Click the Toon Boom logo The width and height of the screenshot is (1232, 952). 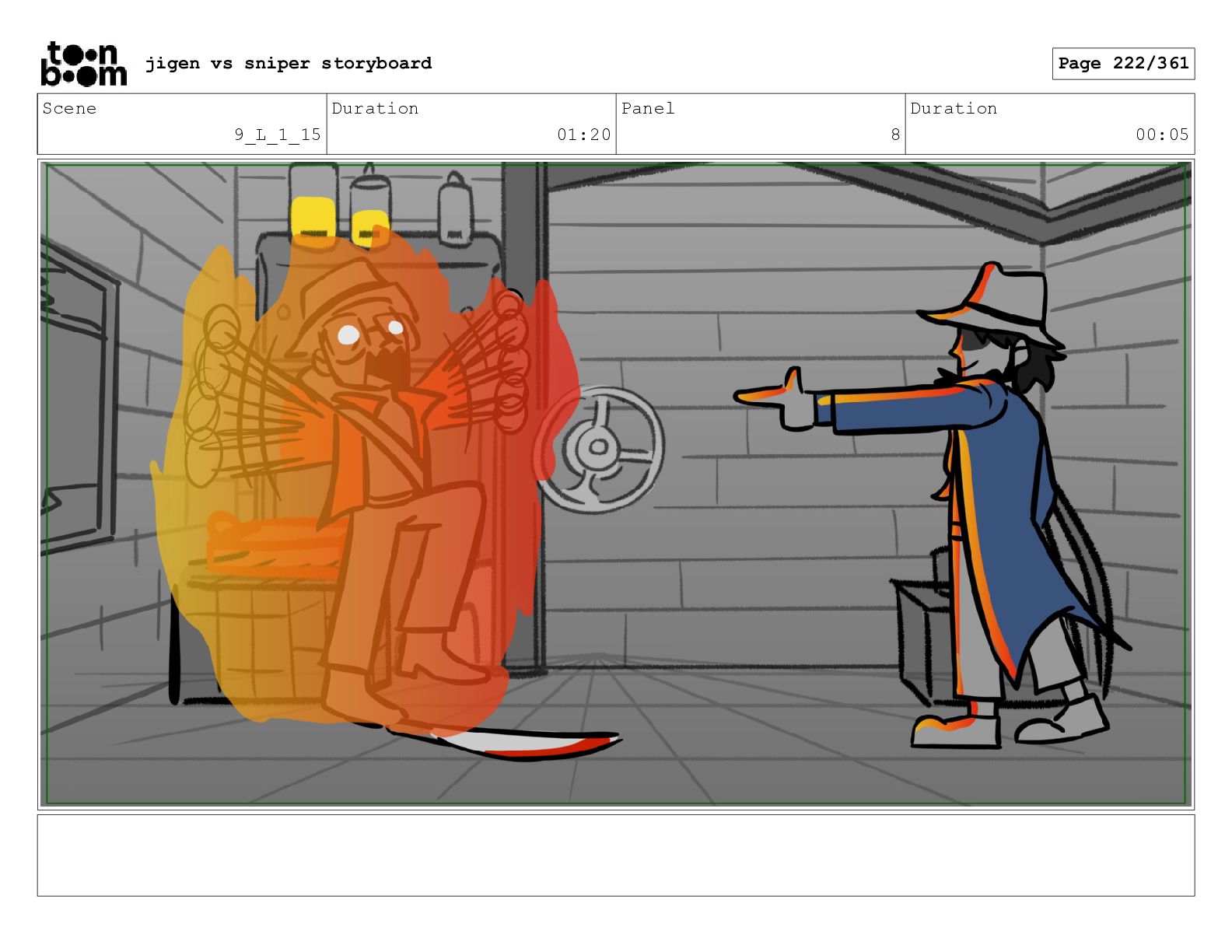tap(83, 64)
